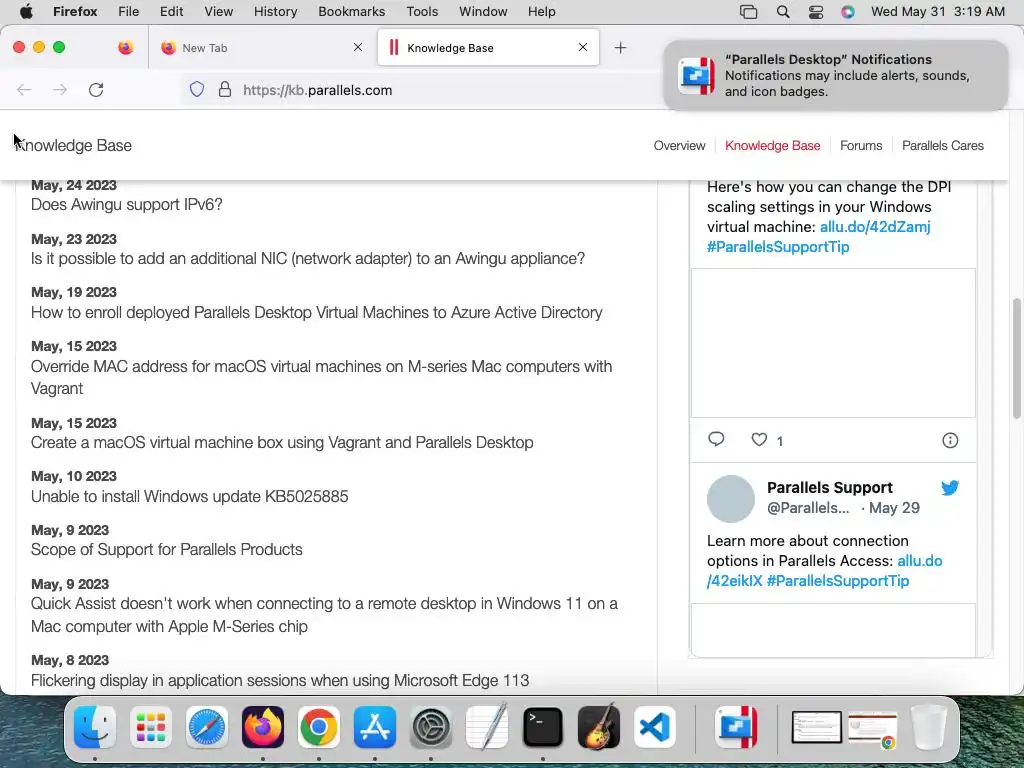The height and width of the screenshot is (768, 1024).
Task: Click the date and time in menu bar
Action: [x=938, y=12]
